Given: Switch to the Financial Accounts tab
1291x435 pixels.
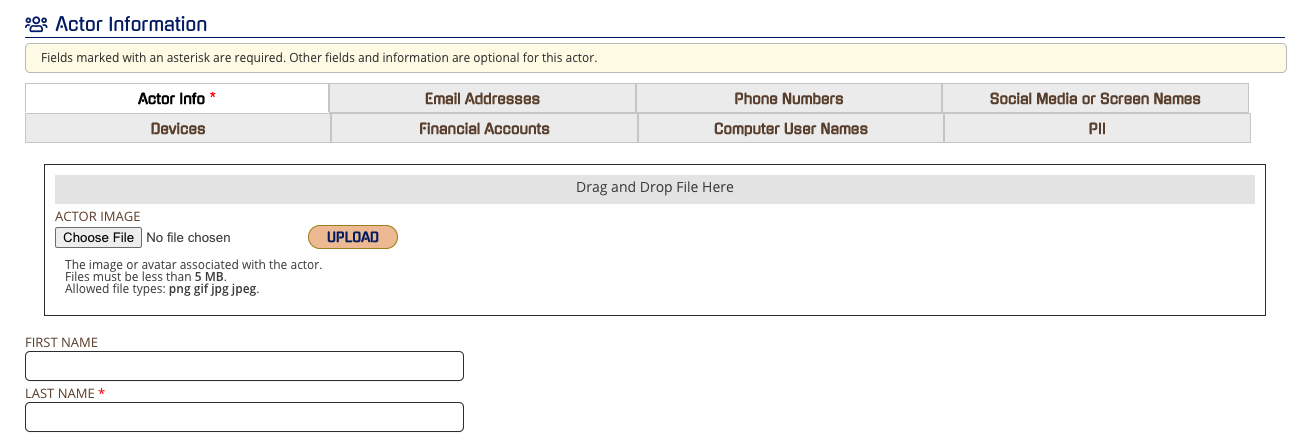Looking at the screenshot, I should (x=484, y=128).
